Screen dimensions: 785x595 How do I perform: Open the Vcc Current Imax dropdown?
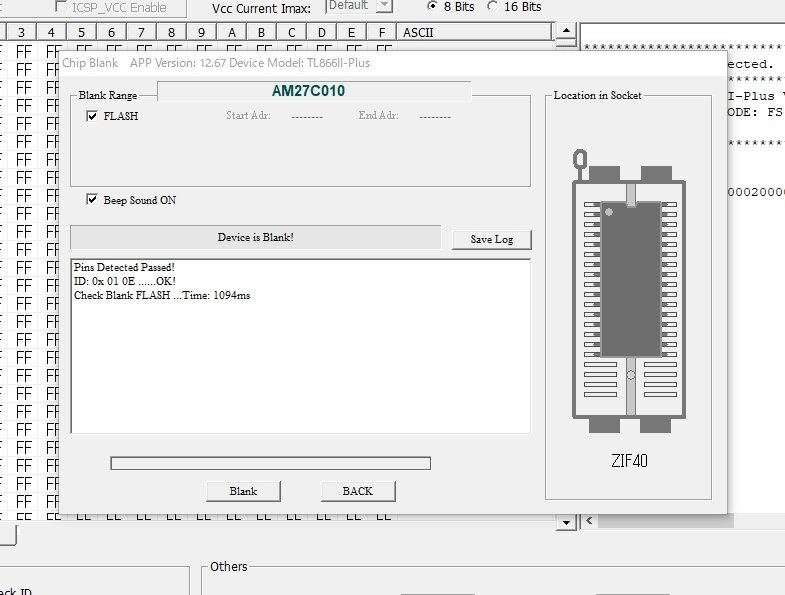[x=385, y=6]
